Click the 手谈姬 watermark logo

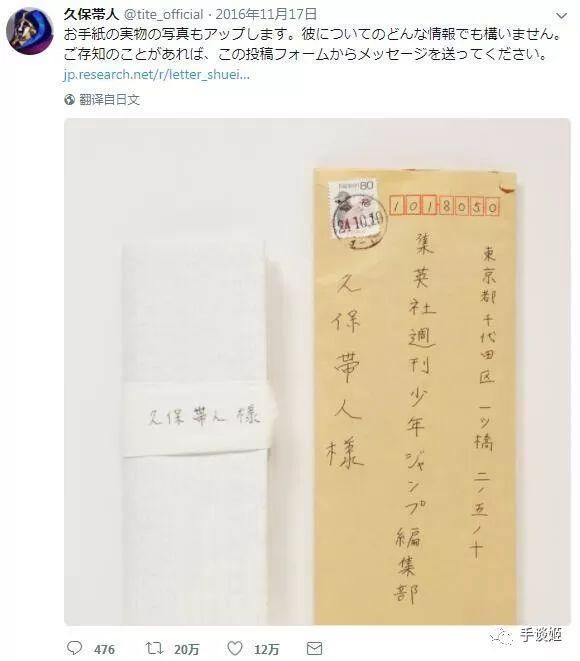[527, 635]
